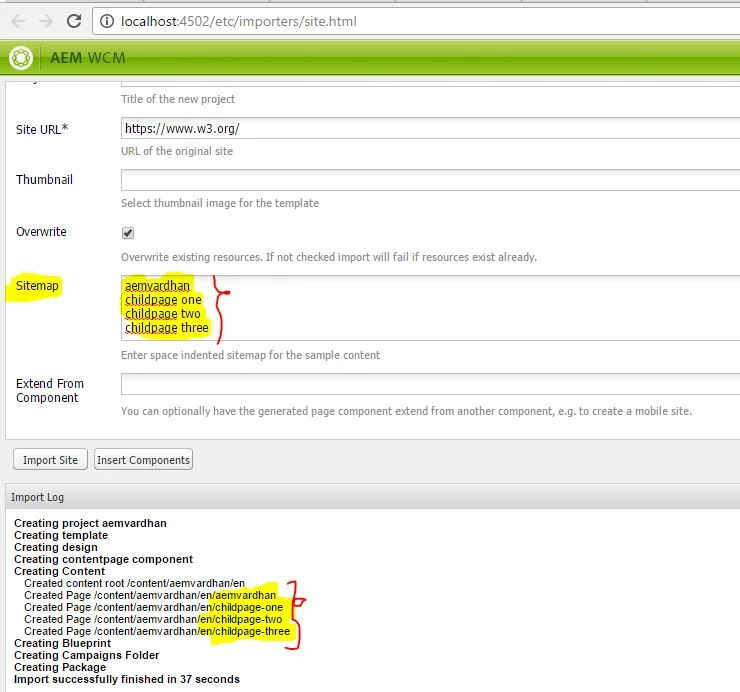Select 'Created content root /content/aemvardhan/en' line
The height and width of the screenshot is (692, 740).
coord(135,583)
